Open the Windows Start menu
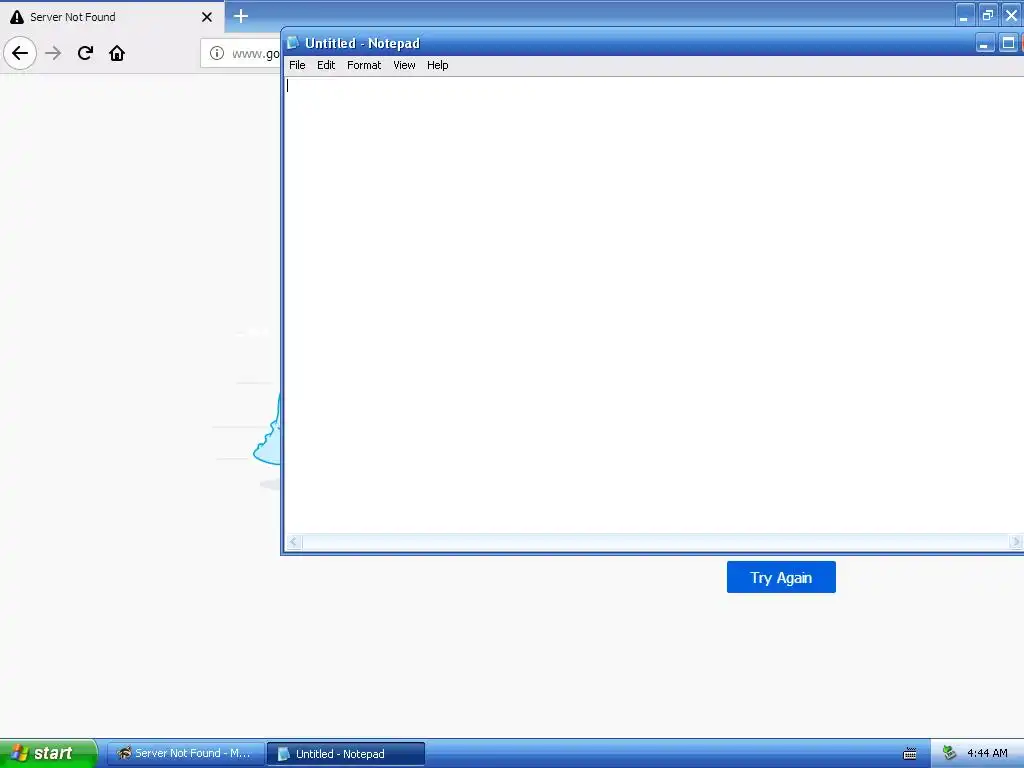 coord(48,753)
